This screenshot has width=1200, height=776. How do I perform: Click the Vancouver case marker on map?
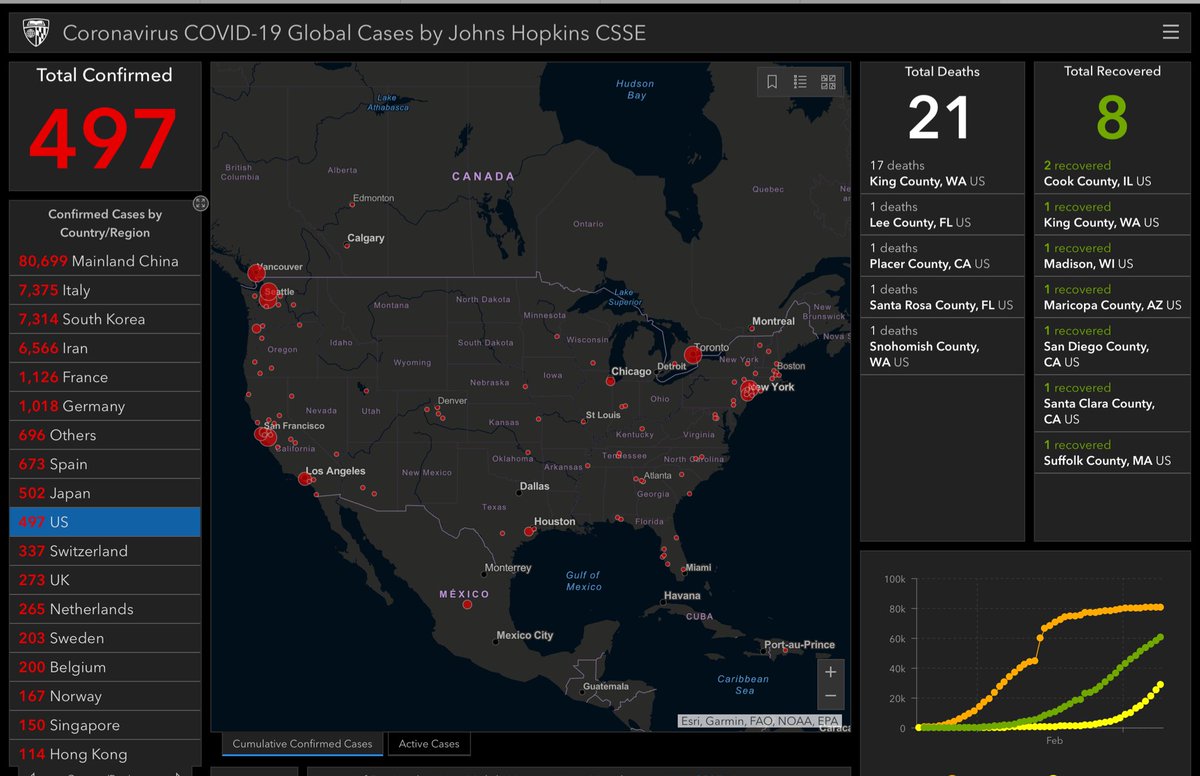(x=256, y=272)
